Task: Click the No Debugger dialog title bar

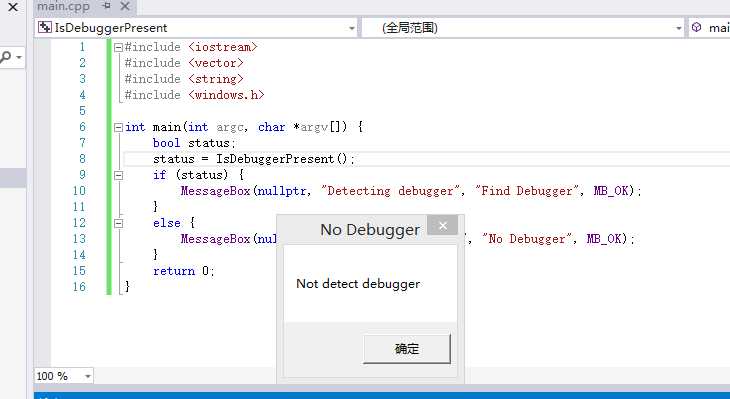Action: coord(370,230)
